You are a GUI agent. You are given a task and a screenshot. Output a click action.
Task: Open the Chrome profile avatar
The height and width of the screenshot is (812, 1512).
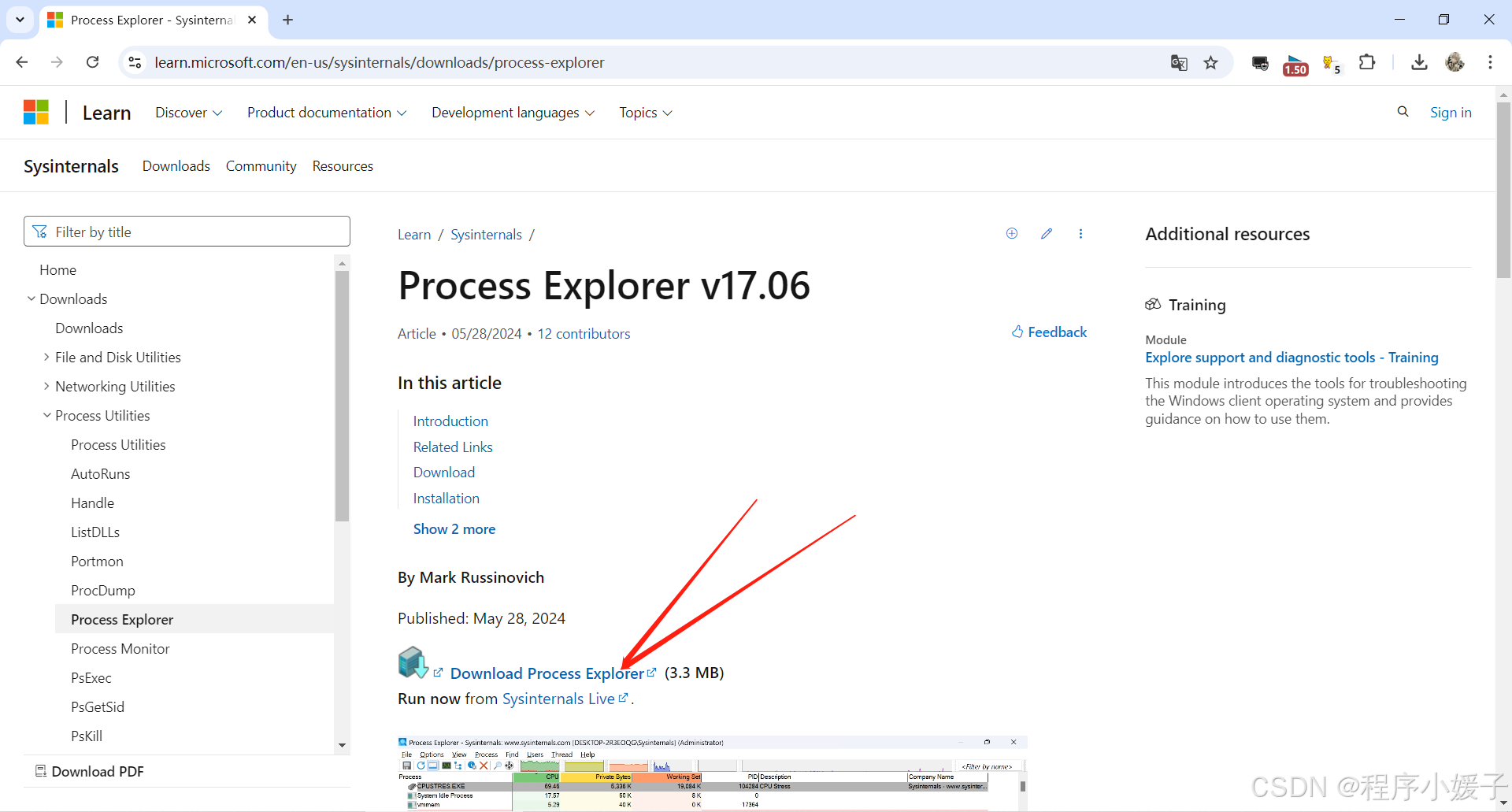[1455, 62]
